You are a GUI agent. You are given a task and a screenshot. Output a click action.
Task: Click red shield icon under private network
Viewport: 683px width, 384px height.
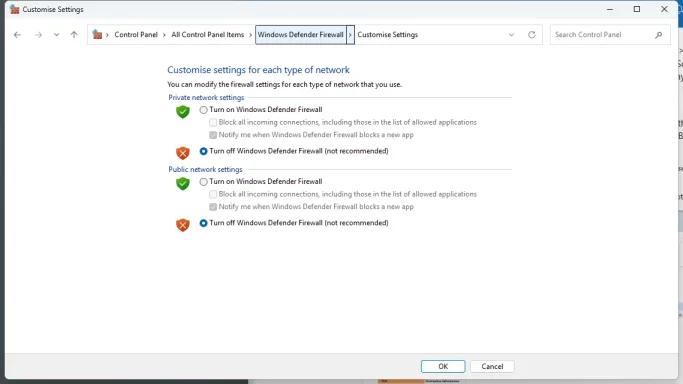tap(183, 153)
